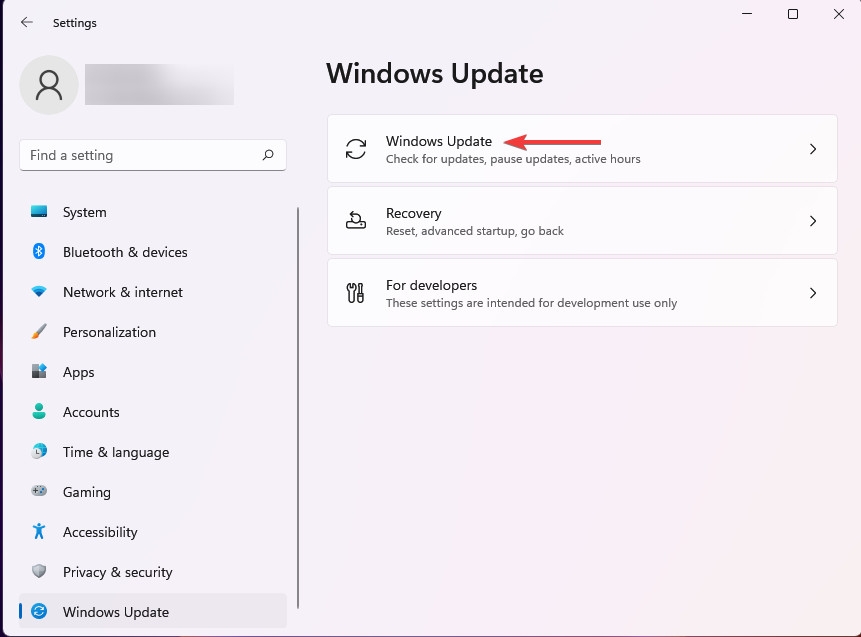This screenshot has height=637, width=861.
Task: Click the For developers wrench icon
Action: [x=355, y=292]
